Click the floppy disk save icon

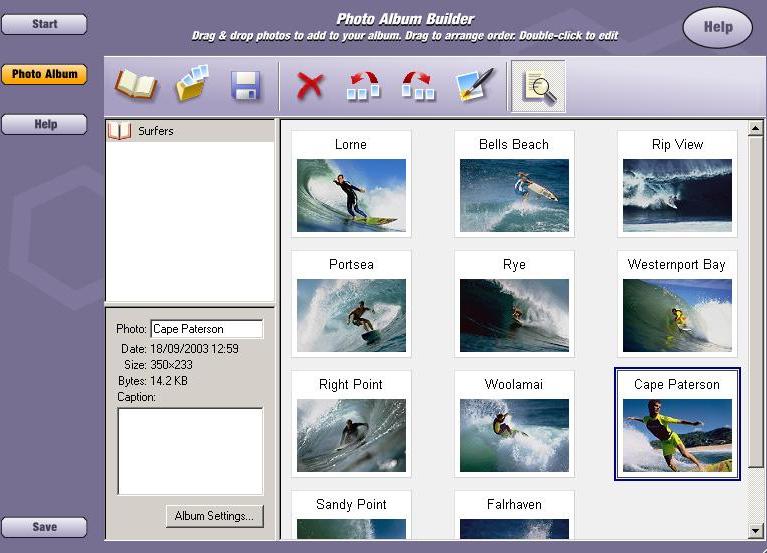245,86
